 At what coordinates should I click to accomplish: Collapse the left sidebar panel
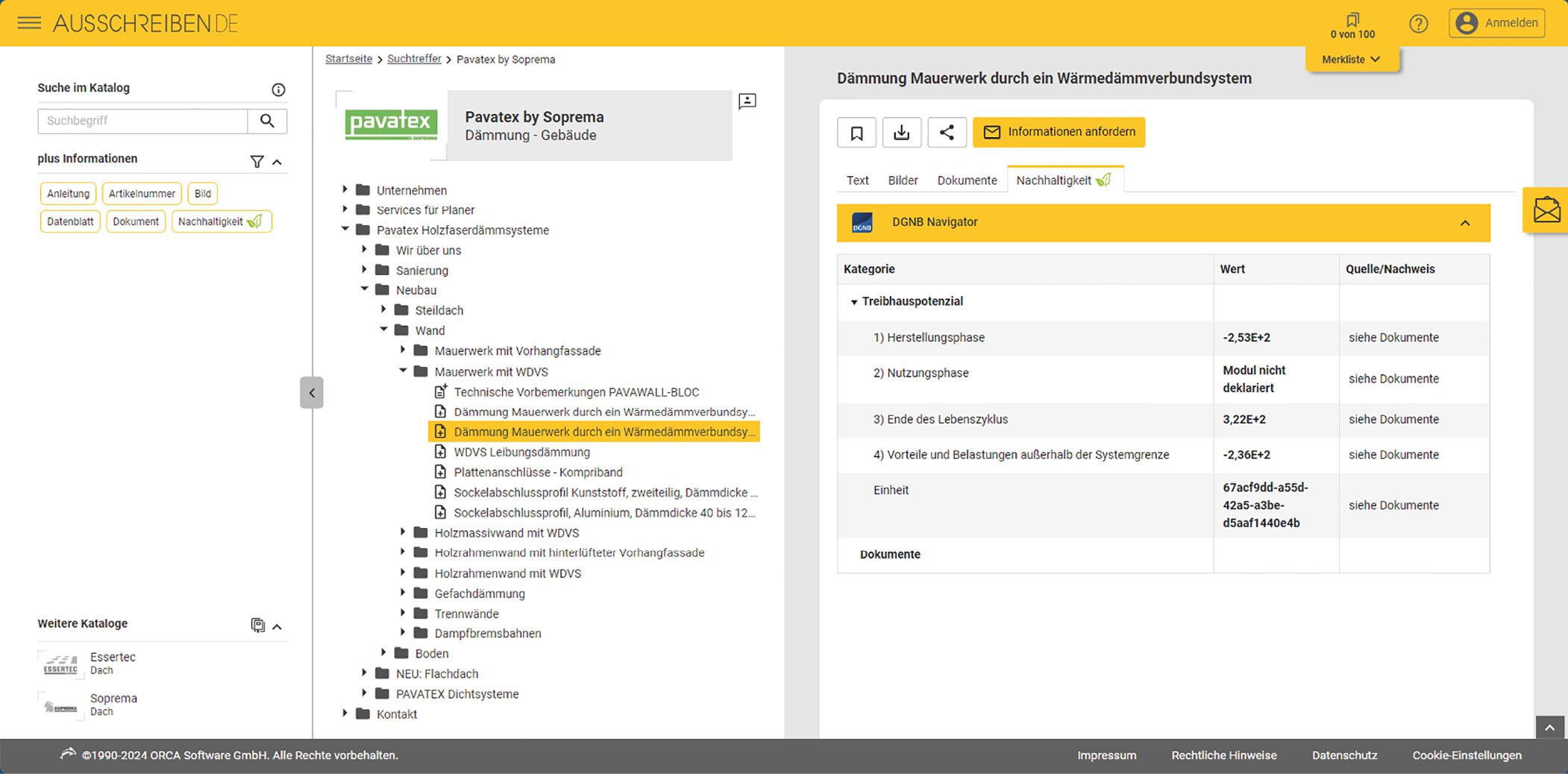312,392
